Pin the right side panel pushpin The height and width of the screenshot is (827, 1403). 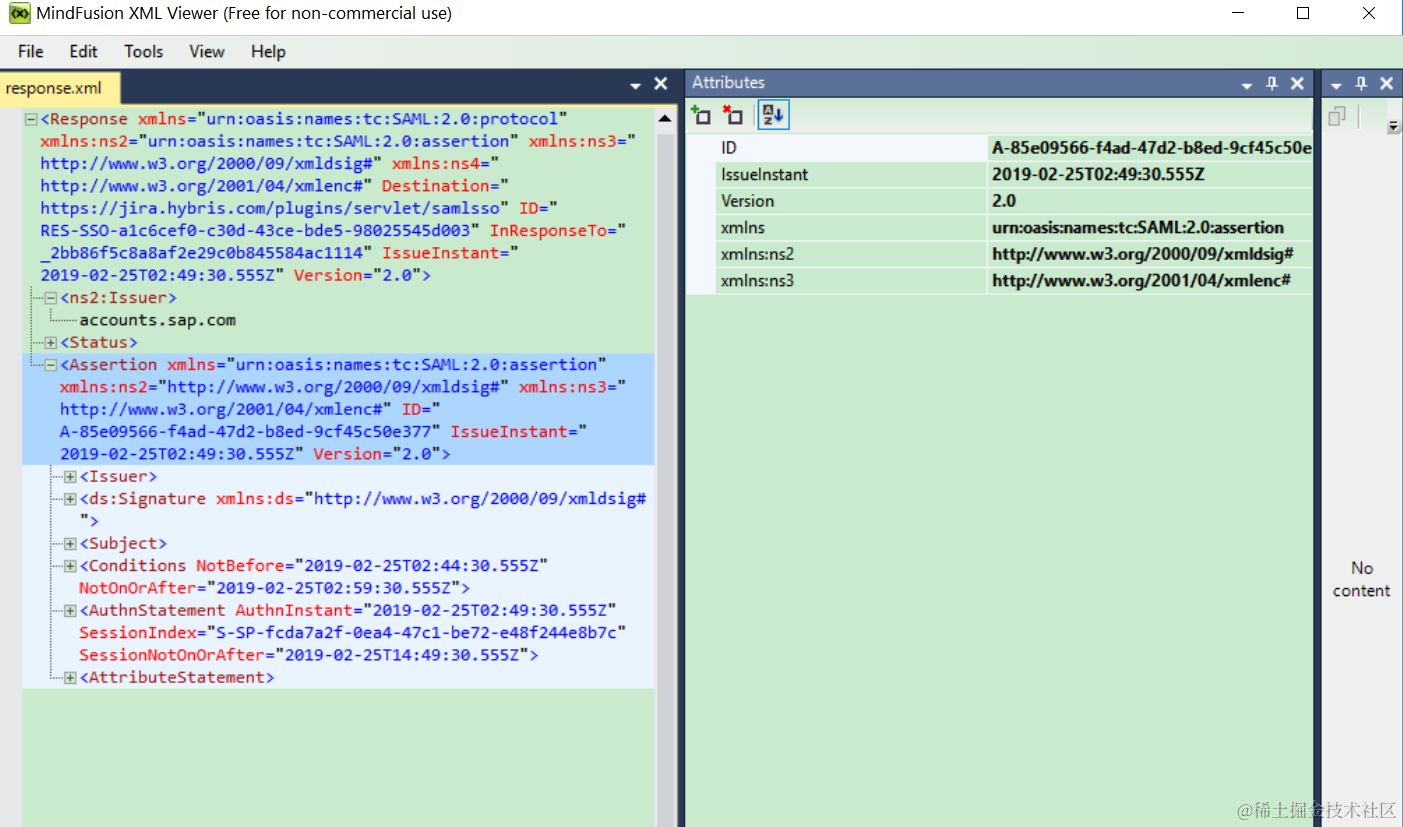coord(1361,84)
